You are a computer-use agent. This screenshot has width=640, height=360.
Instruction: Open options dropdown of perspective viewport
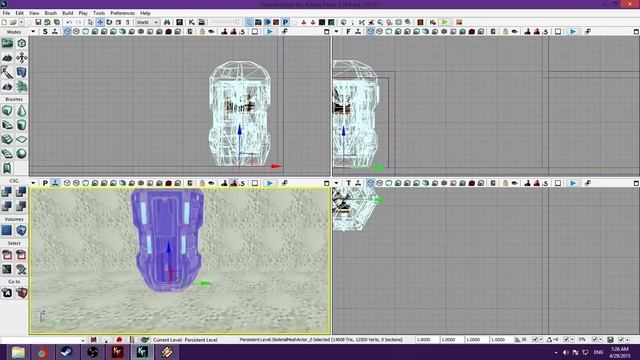click(x=33, y=183)
